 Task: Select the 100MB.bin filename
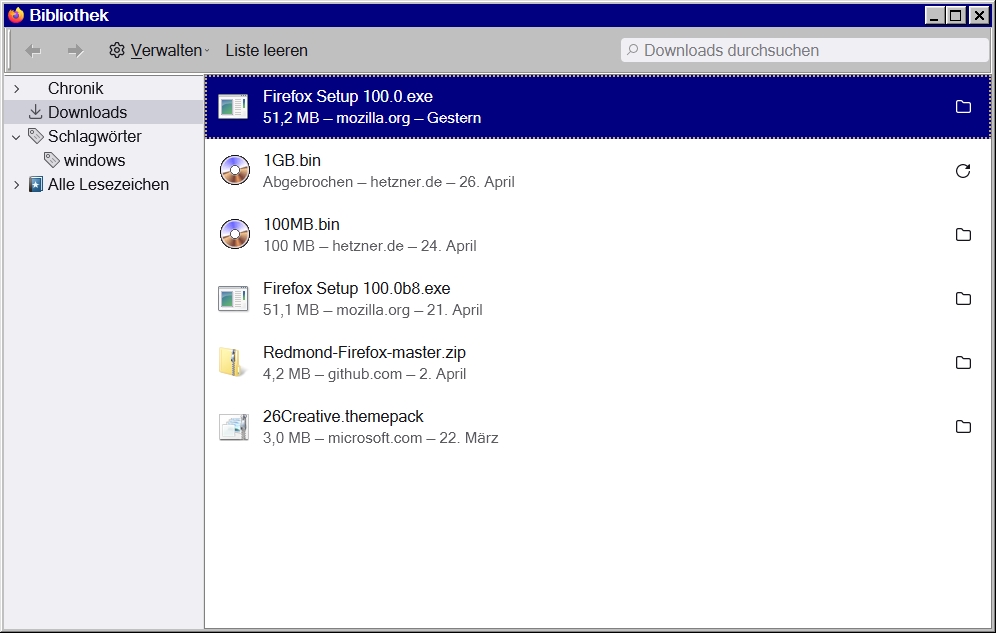[301, 225]
